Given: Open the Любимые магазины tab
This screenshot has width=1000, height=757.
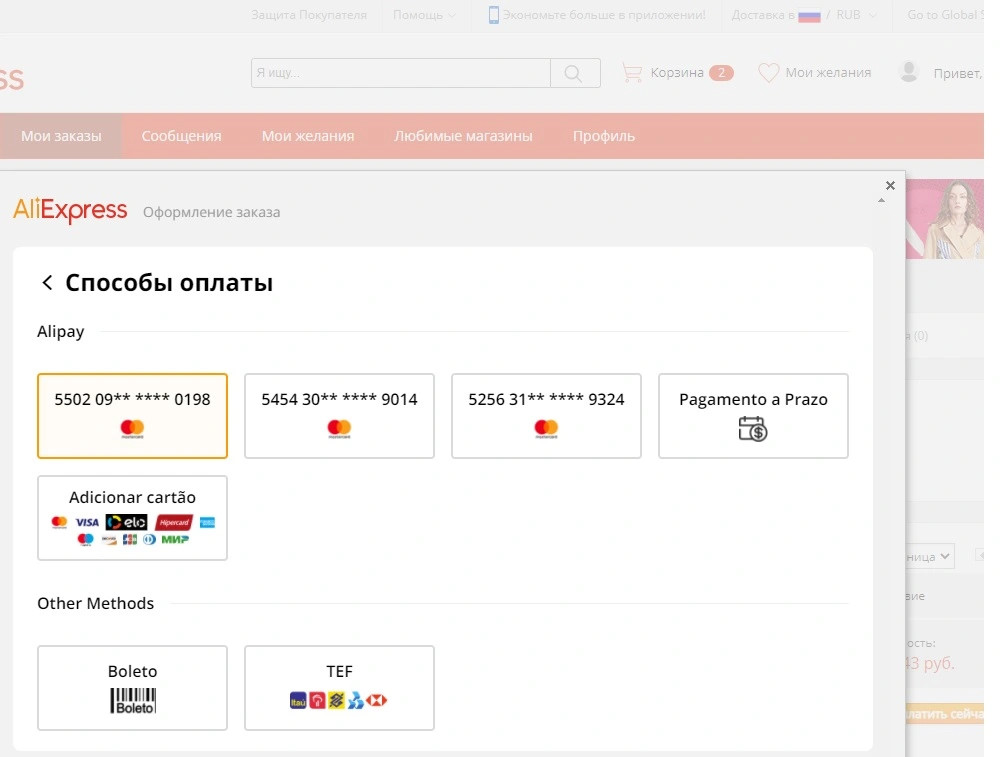Looking at the screenshot, I should (463, 136).
